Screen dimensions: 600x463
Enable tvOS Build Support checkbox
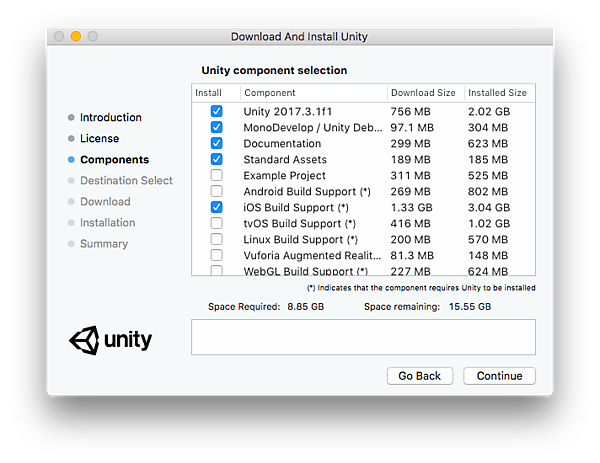tap(216, 223)
